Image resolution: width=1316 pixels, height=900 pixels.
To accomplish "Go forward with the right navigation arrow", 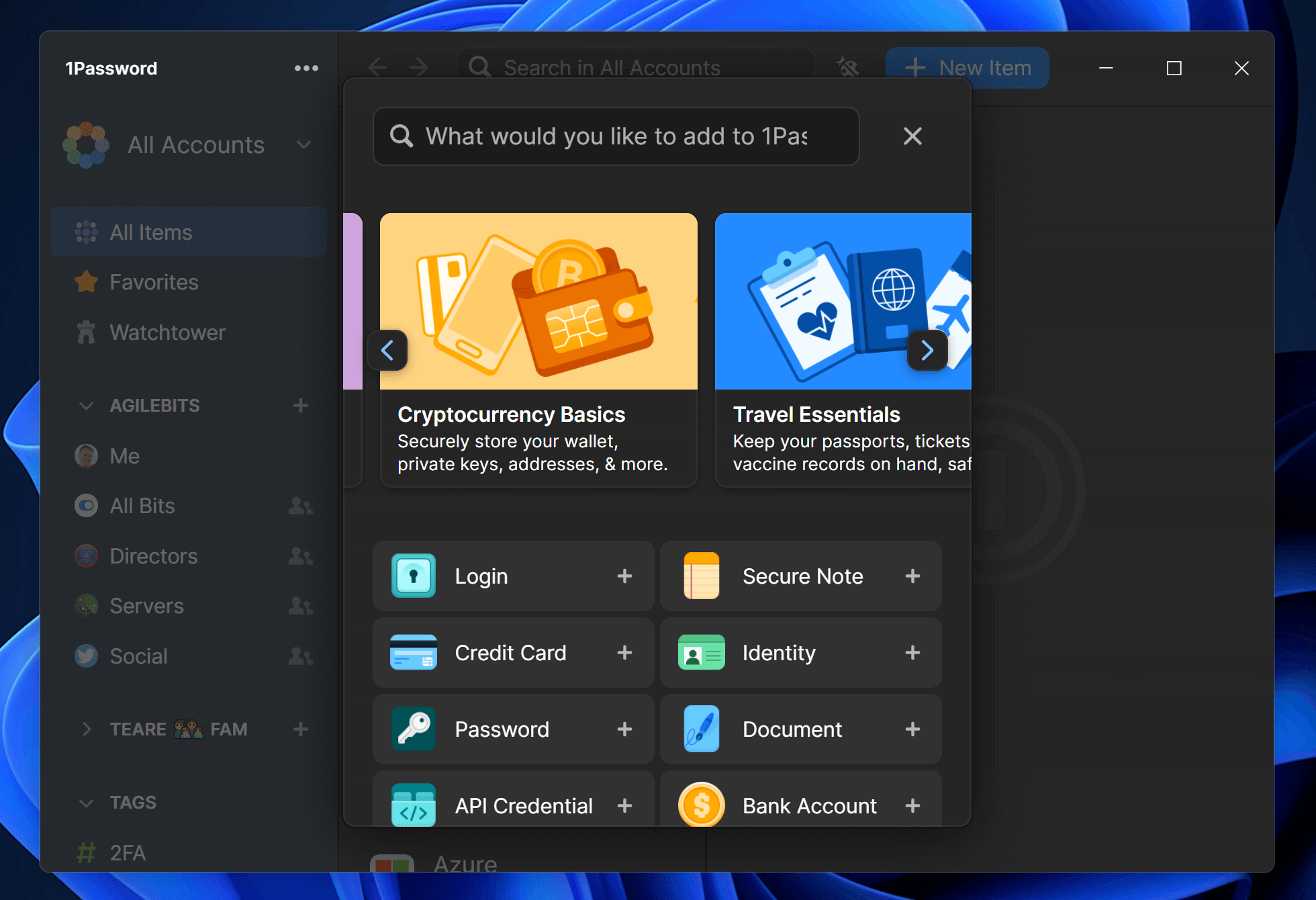I will coord(419,67).
